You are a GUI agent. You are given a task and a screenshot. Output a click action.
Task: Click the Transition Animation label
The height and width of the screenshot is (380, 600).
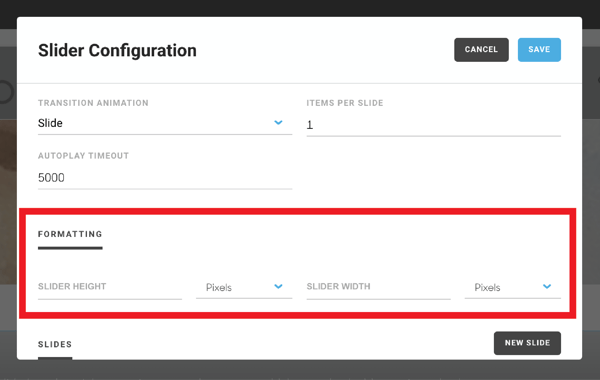point(93,103)
